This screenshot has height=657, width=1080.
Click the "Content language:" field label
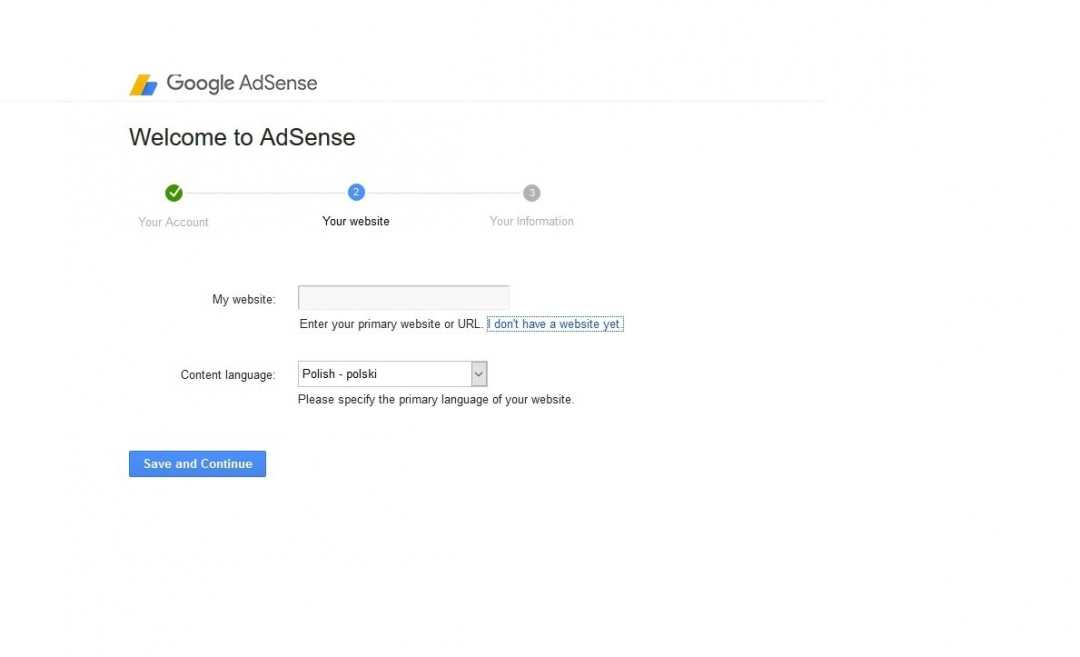tap(227, 375)
